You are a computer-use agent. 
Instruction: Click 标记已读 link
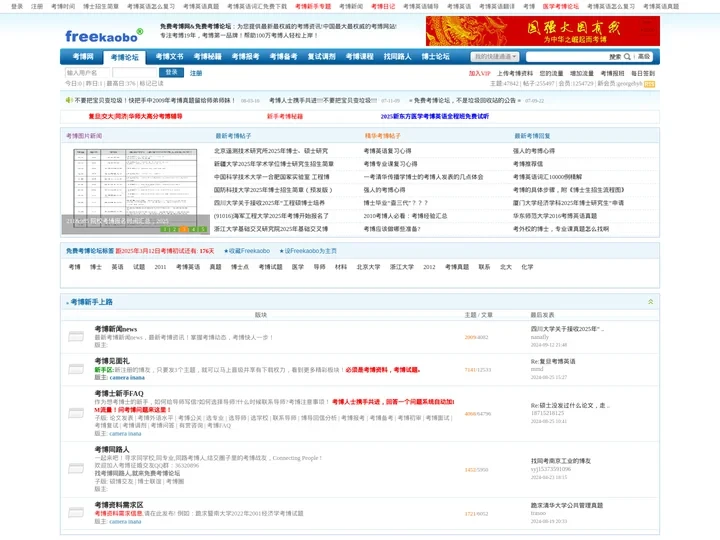point(151,84)
